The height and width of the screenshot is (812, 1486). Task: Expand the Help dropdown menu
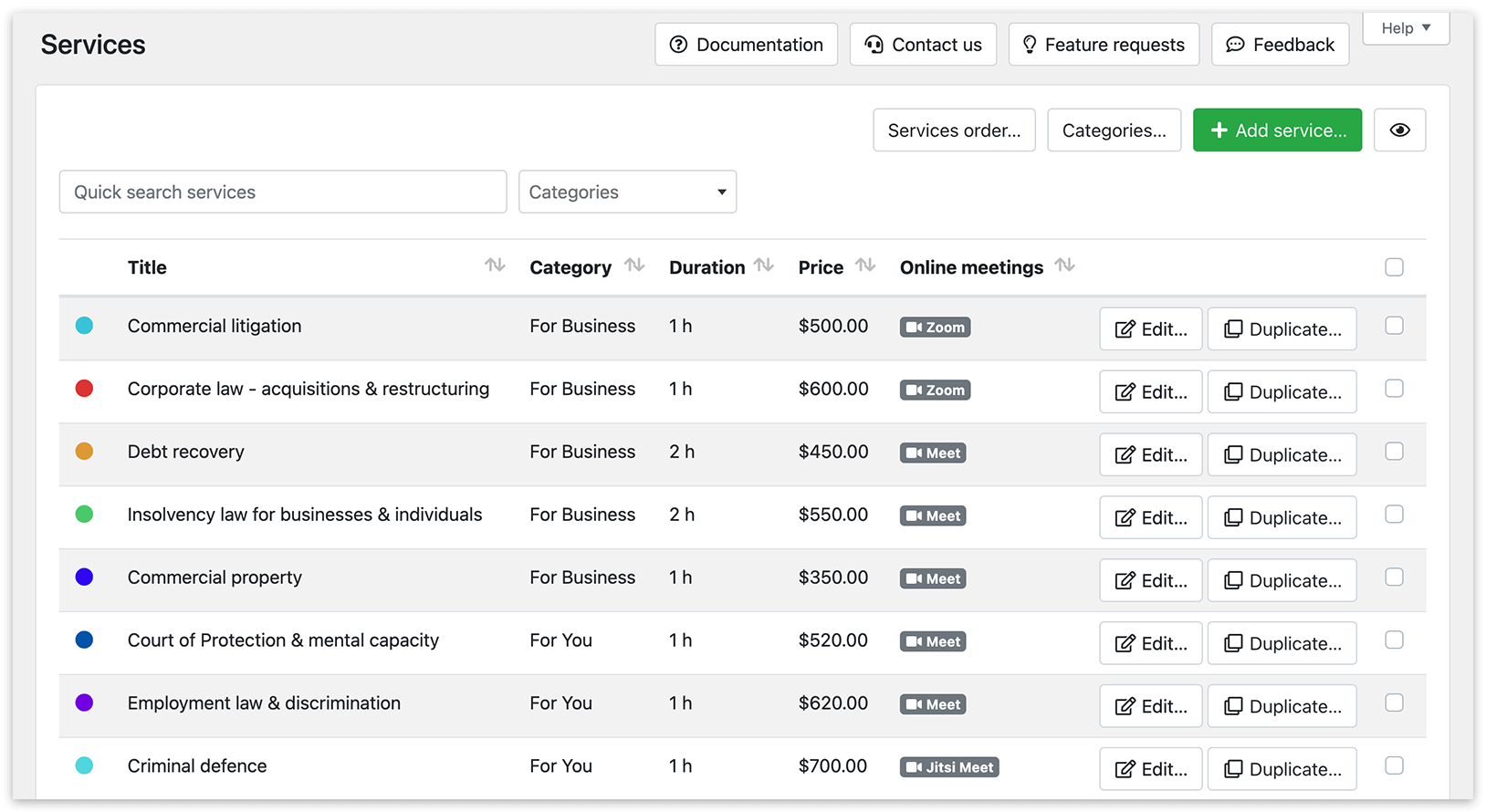point(1406,28)
